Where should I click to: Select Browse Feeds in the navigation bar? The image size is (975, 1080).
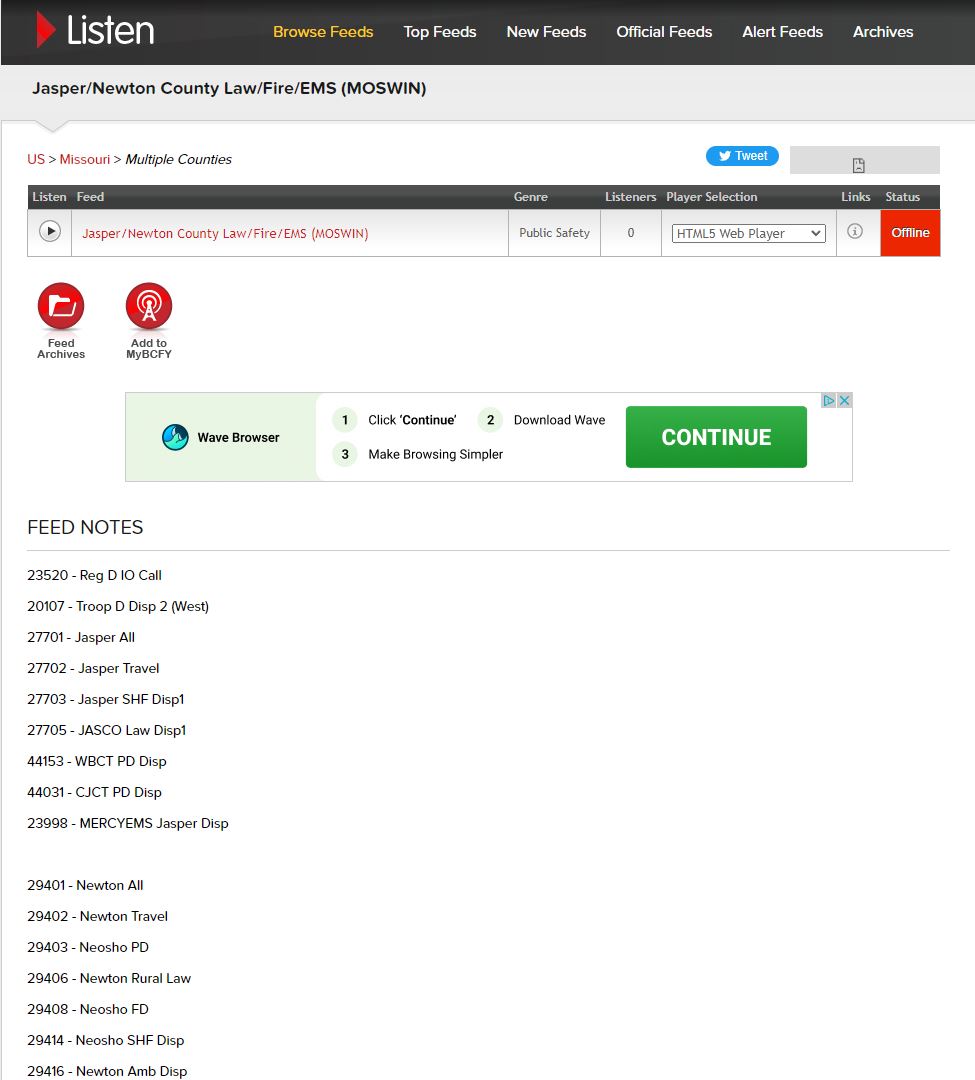coord(323,31)
